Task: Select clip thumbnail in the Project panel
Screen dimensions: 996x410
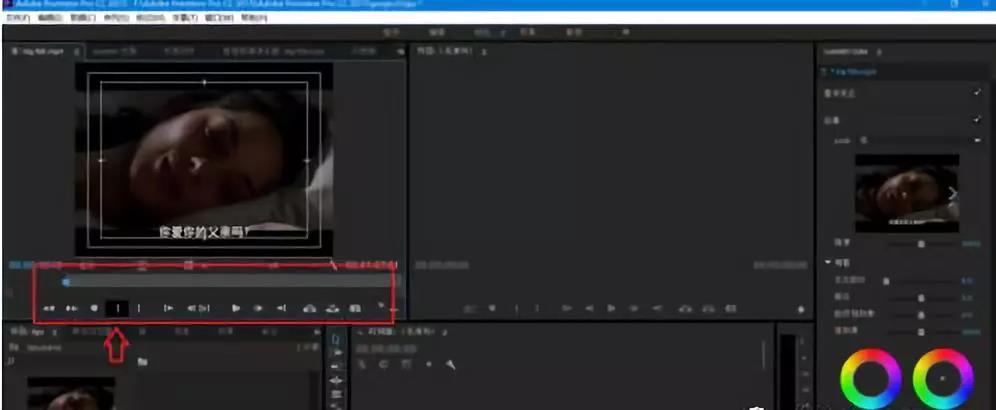Action: [x=71, y=393]
